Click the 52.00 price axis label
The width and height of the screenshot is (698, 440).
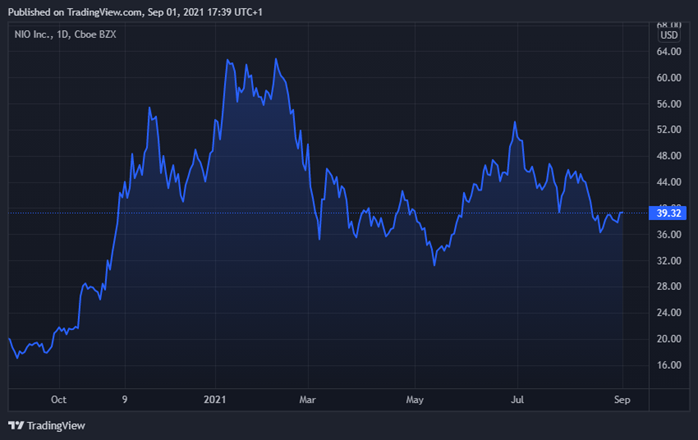[x=667, y=130]
